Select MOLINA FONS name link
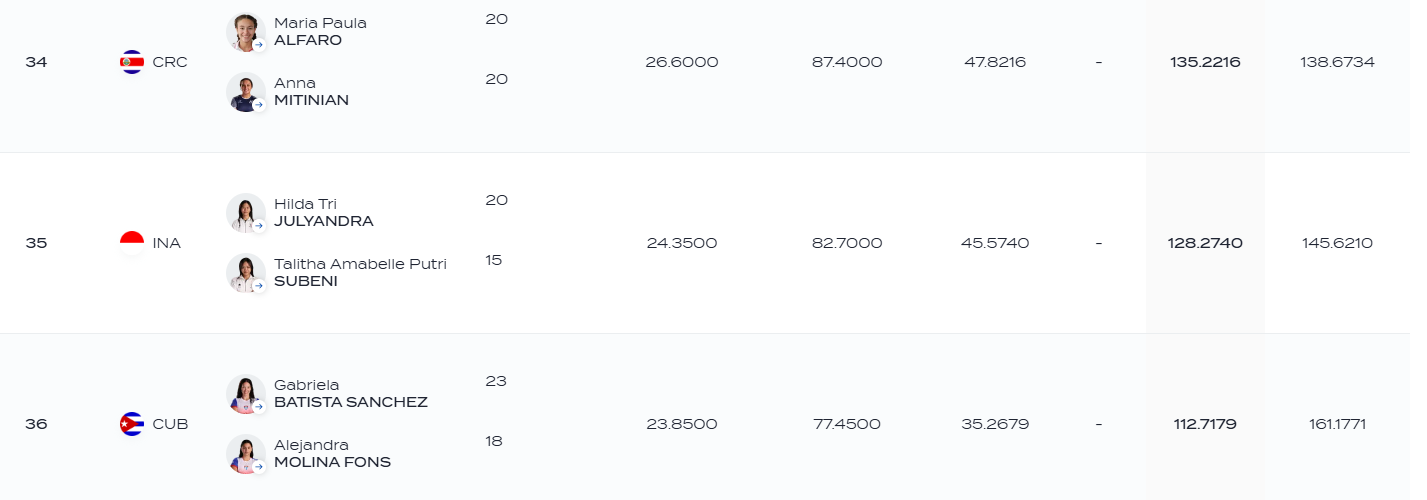 click(x=332, y=463)
